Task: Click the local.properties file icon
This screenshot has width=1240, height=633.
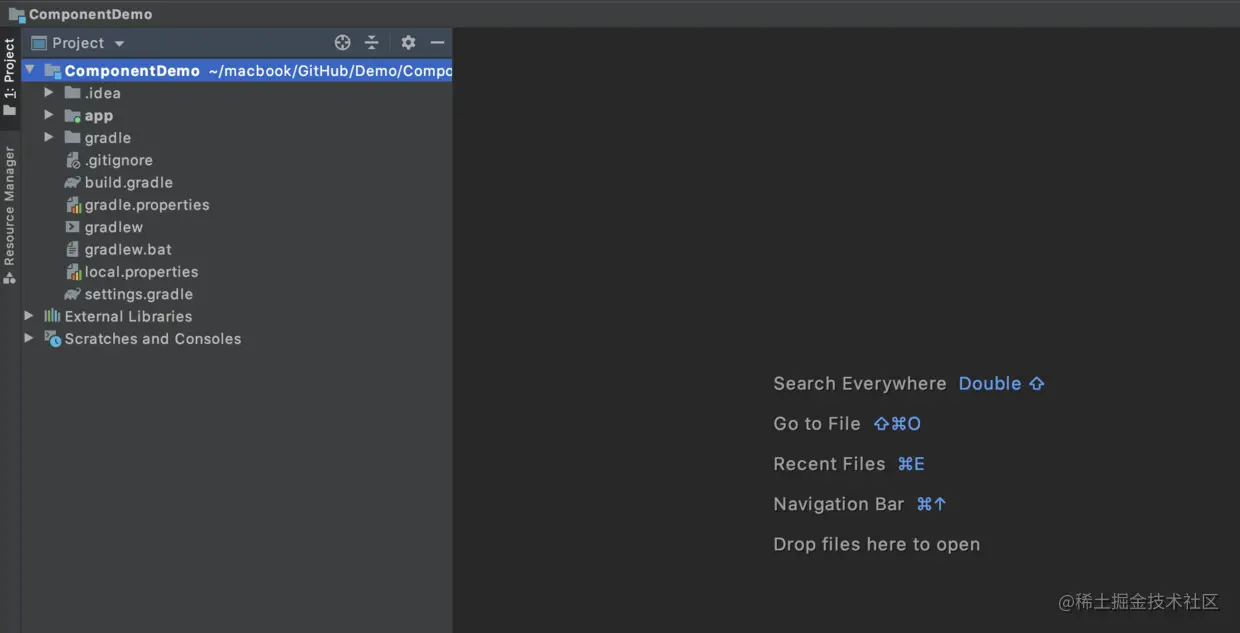Action: pyautogui.click(x=73, y=272)
